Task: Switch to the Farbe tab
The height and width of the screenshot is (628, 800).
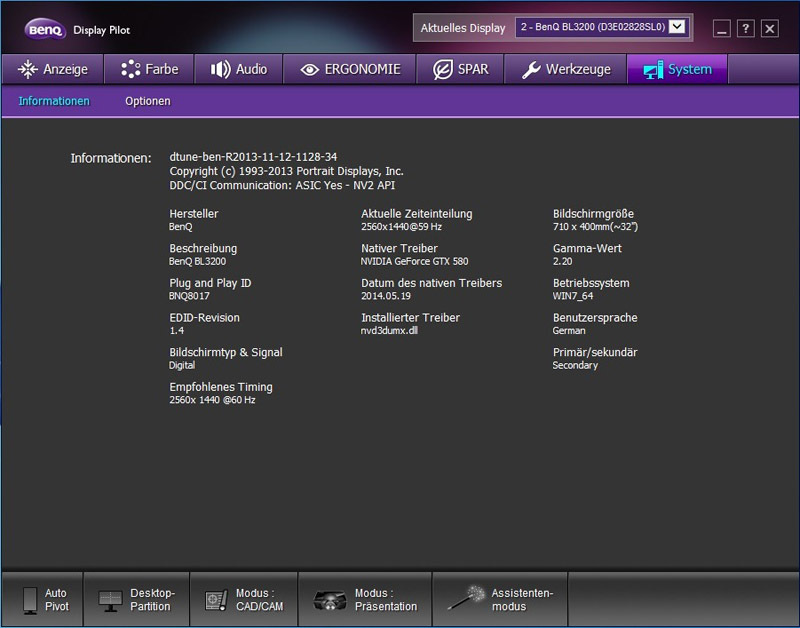Action: pyautogui.click(x=149, y=69)
